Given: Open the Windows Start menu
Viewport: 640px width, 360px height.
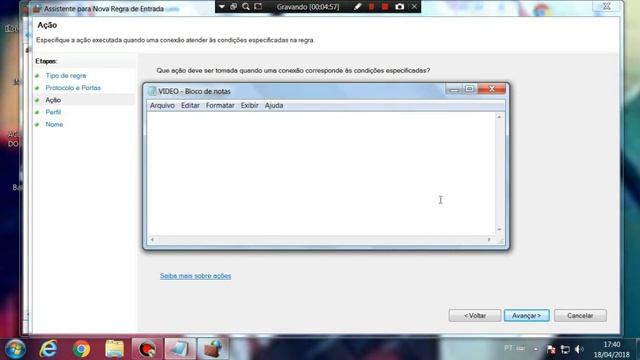Looking at the screenshot, I should click(15, 349).
